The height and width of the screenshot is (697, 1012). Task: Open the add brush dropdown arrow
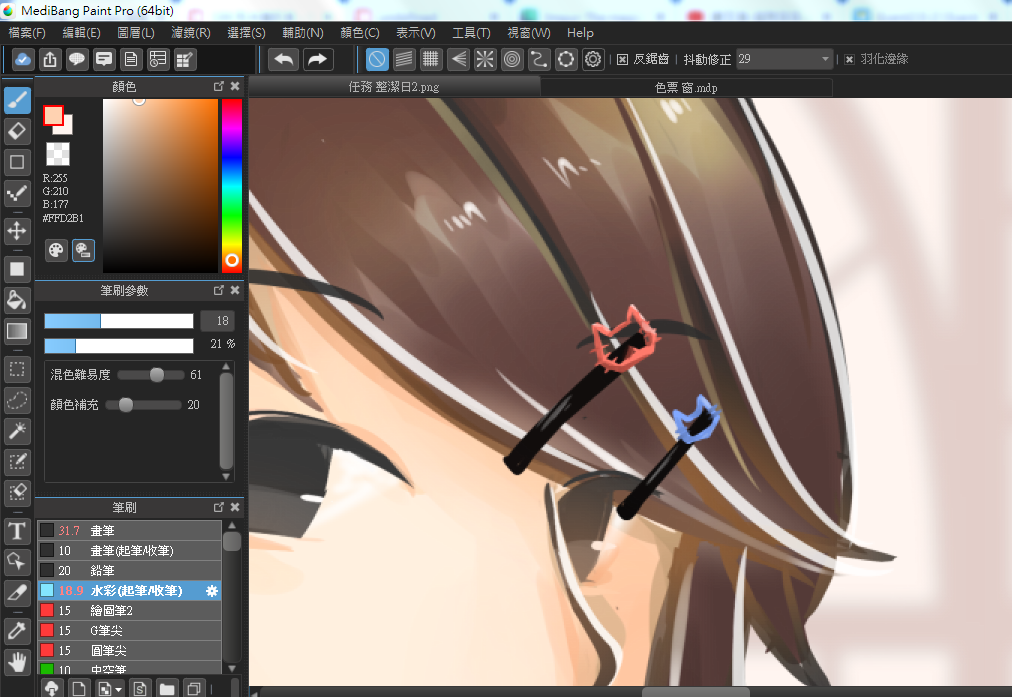point(119,690)
